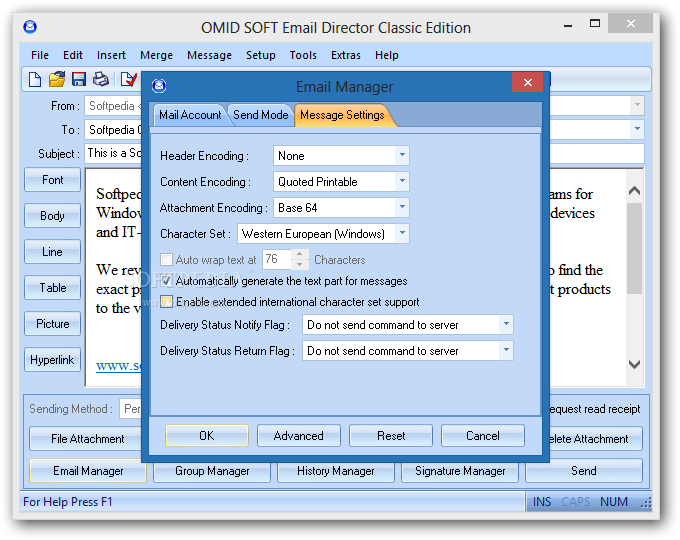680x540 pixels.
Task: Click message body scrollbar up arrow
Action: click(x=634, y=190)
